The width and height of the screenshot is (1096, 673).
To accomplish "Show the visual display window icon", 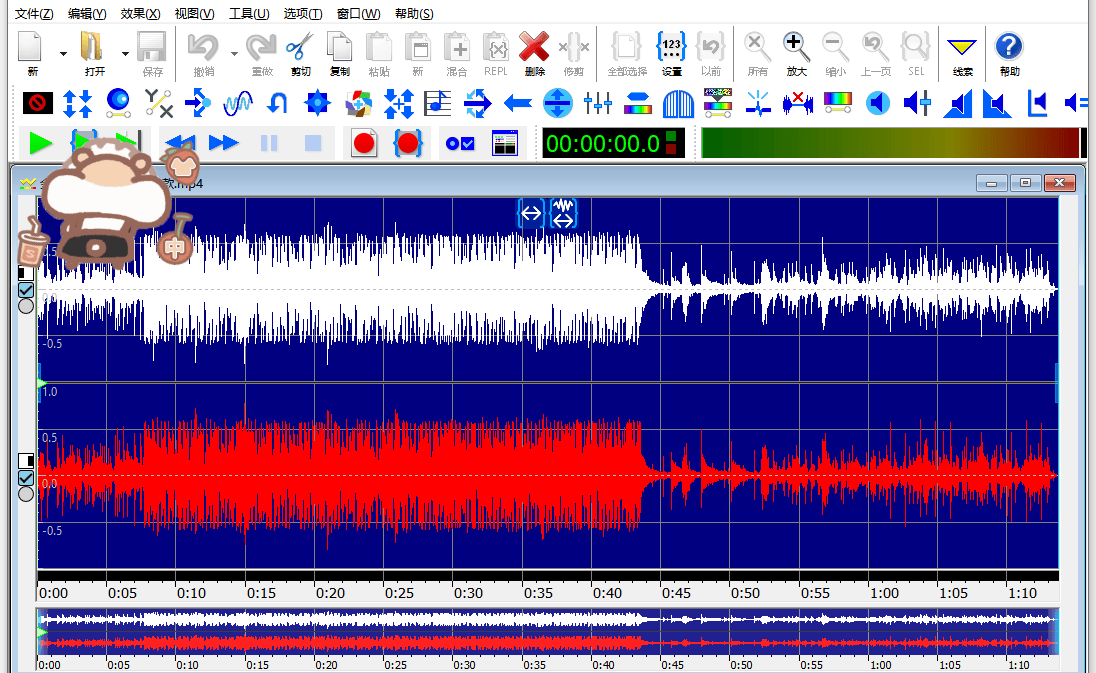I will tap(505, 143).
